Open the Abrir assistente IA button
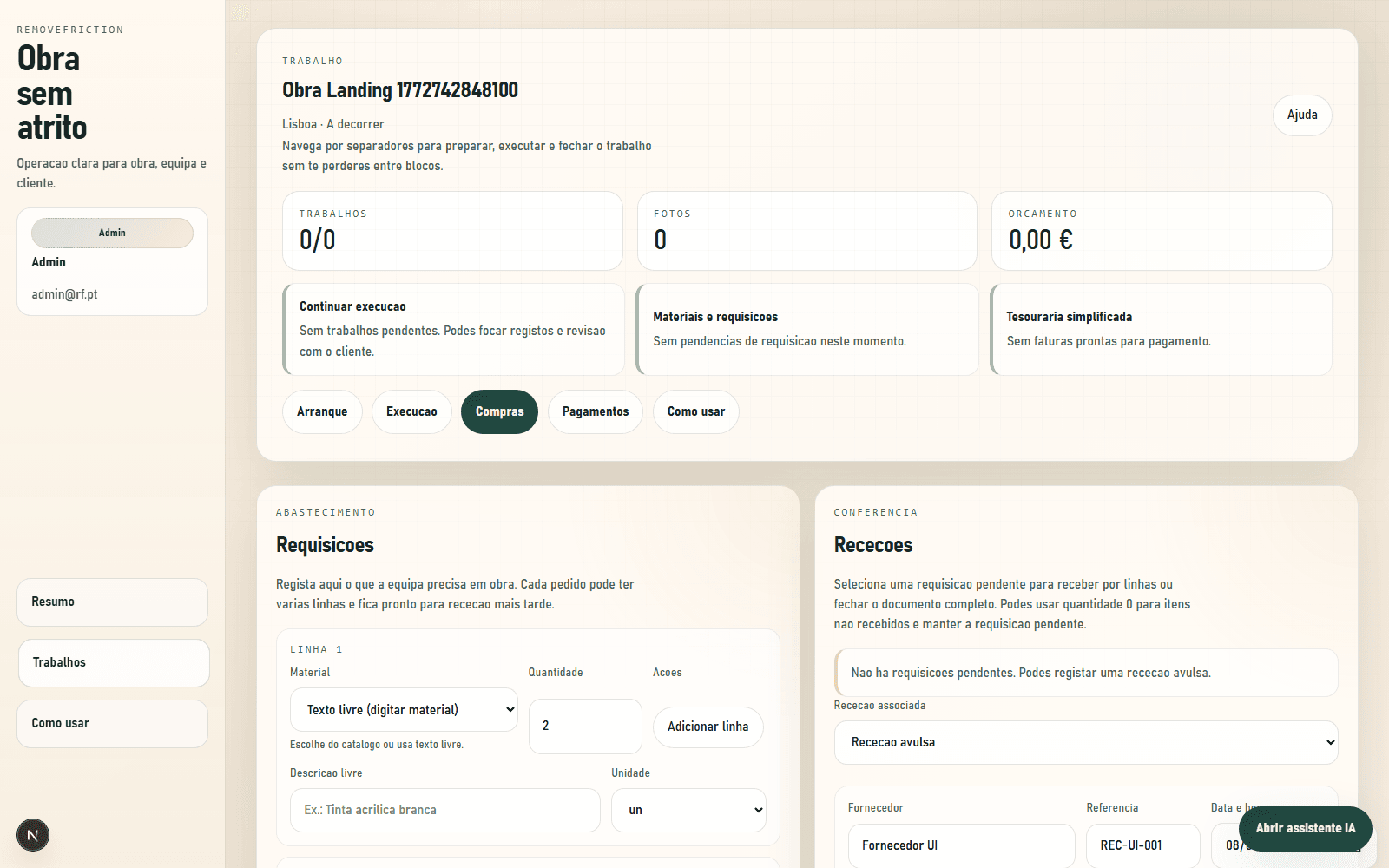The image size is (1389, 868). click(x=1304, y=828)
